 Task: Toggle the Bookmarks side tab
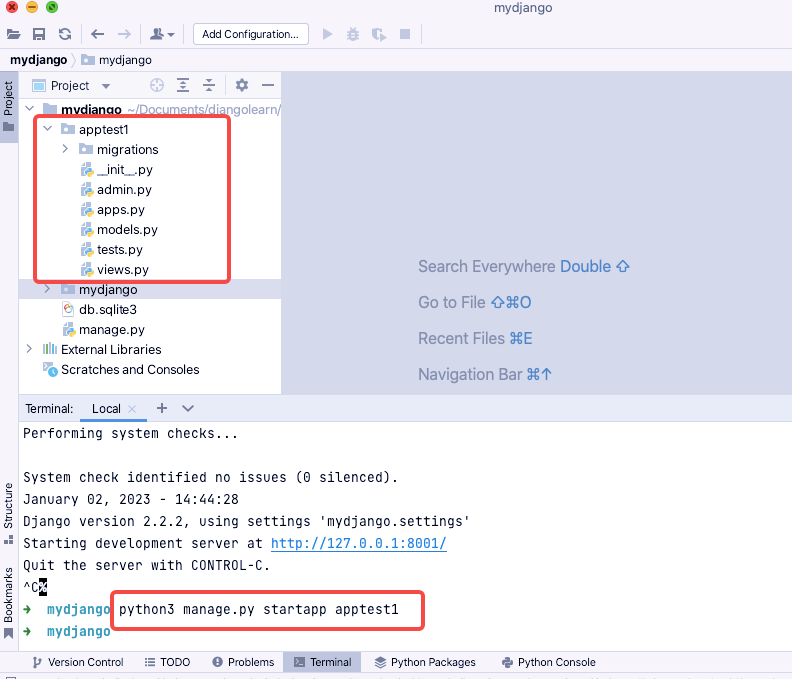9,603
